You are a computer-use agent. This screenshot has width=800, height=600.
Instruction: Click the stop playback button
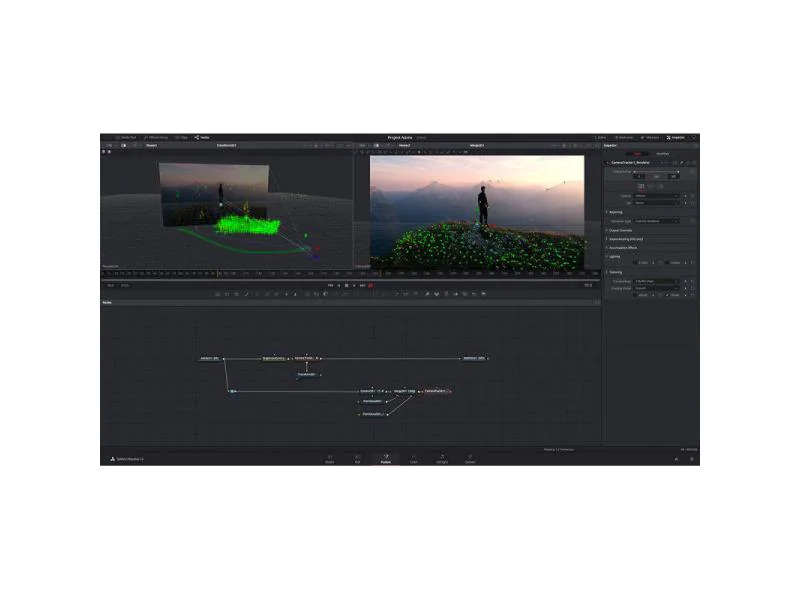tap(346, 285)
